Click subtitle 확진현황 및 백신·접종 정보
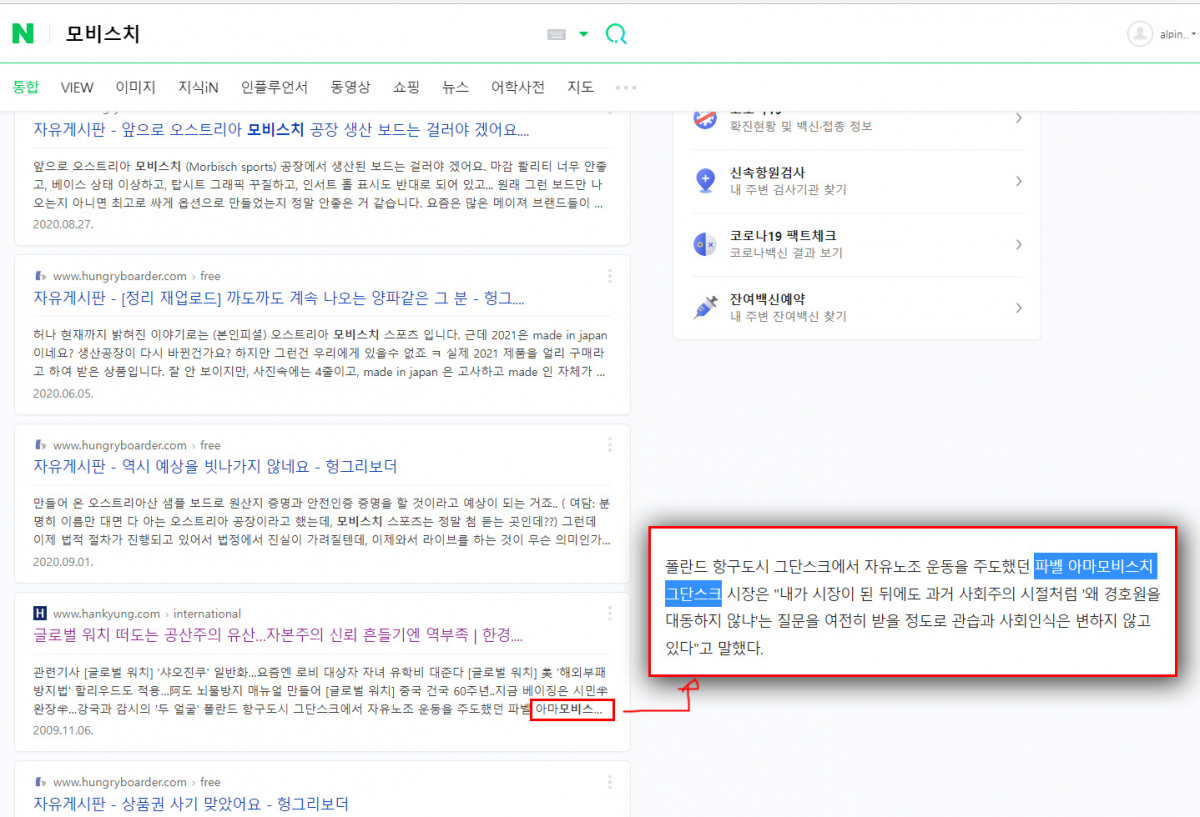Image resolution: width=1200 pixels, height=817 pixels. [801, 126]
